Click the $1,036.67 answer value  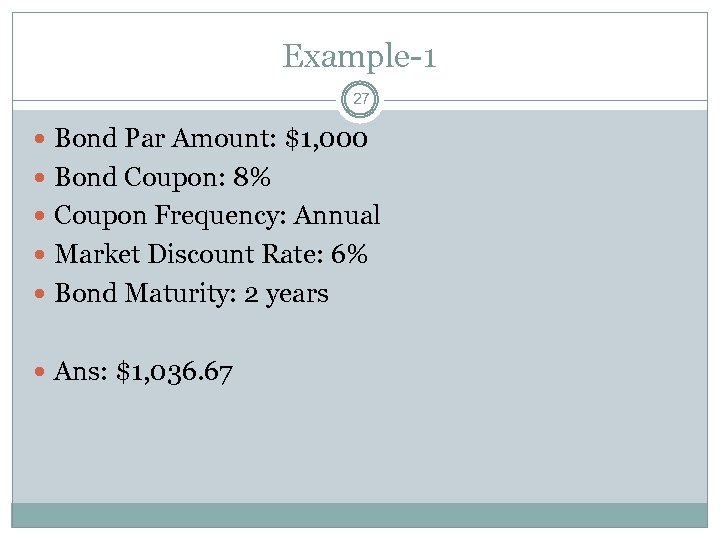click(175, 373)
